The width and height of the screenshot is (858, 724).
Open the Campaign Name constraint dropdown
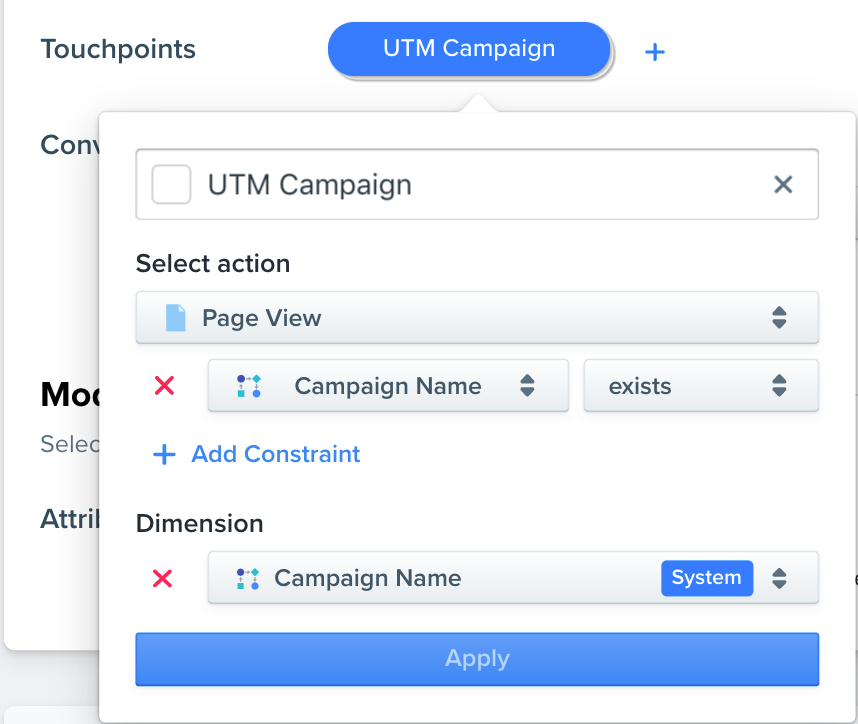[x=388, y=386]
